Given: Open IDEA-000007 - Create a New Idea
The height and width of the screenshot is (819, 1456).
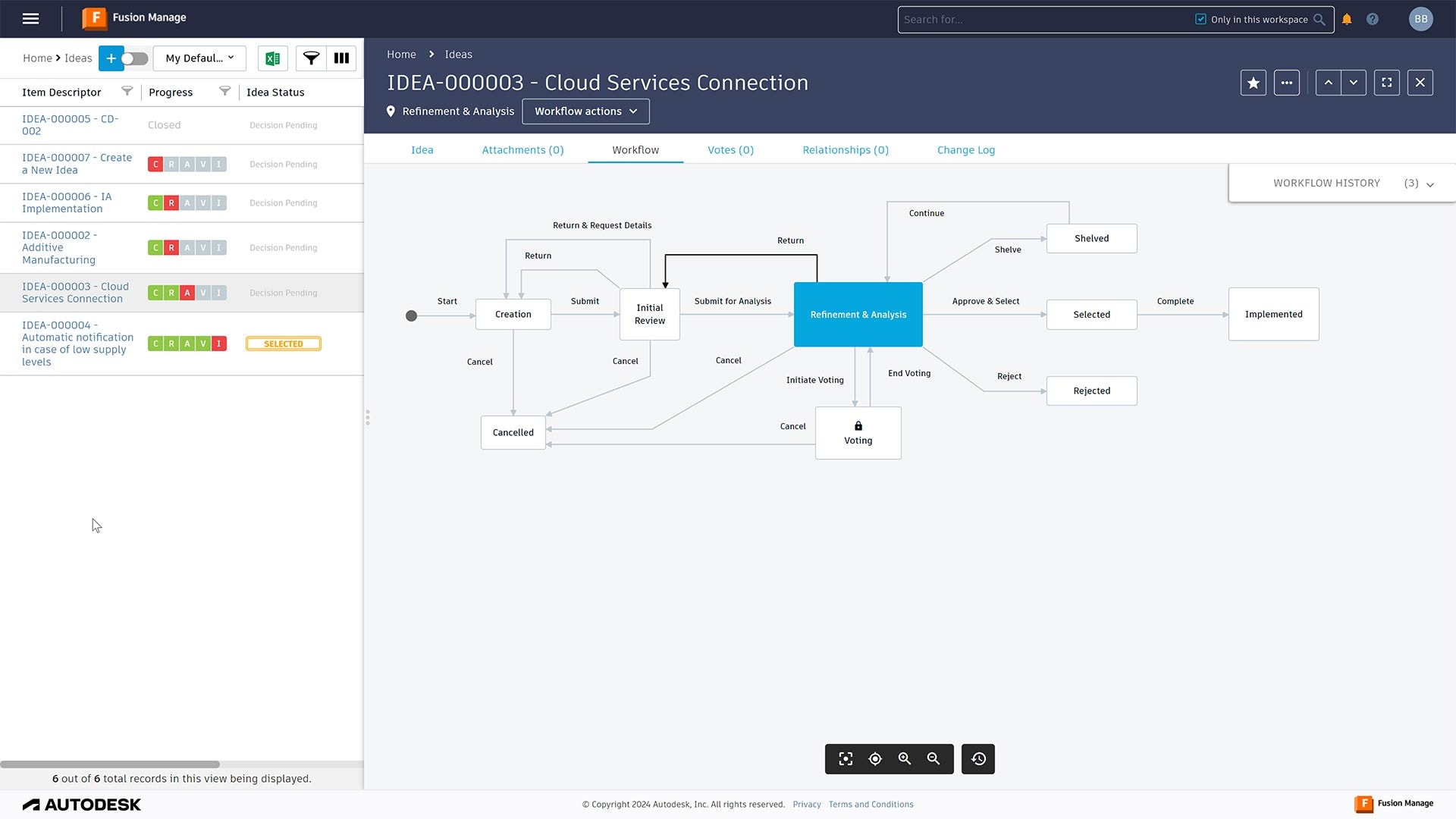Looking at the screenshot, I should coord(77,164).
